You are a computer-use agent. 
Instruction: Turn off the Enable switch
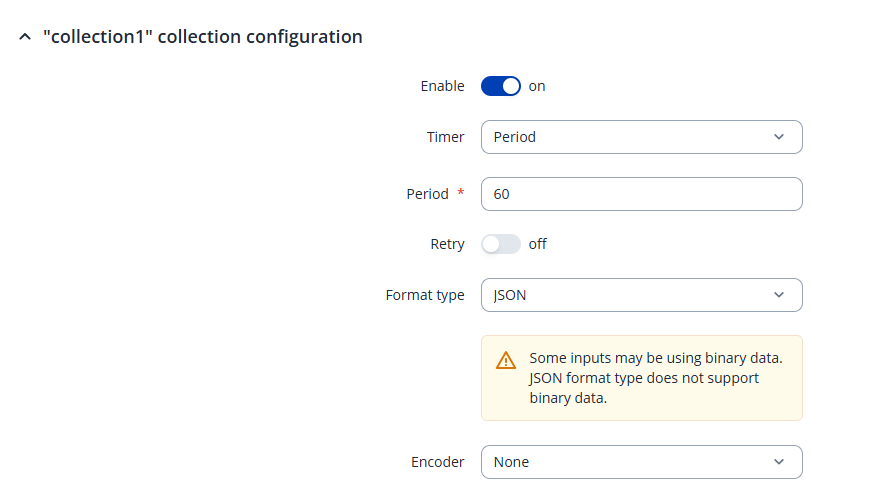tap(501, 86)
